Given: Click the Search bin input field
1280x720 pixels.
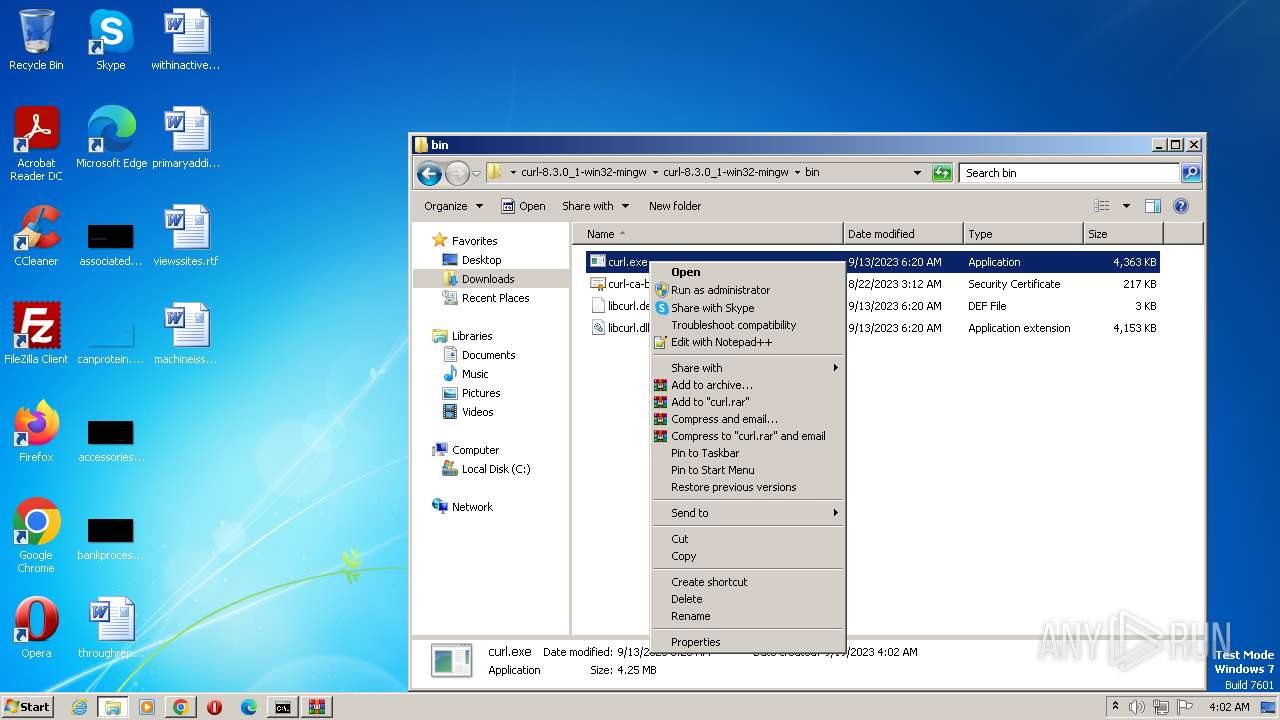Looking at the screenshot, I should pyautogui.click(x=1068, y=173).
